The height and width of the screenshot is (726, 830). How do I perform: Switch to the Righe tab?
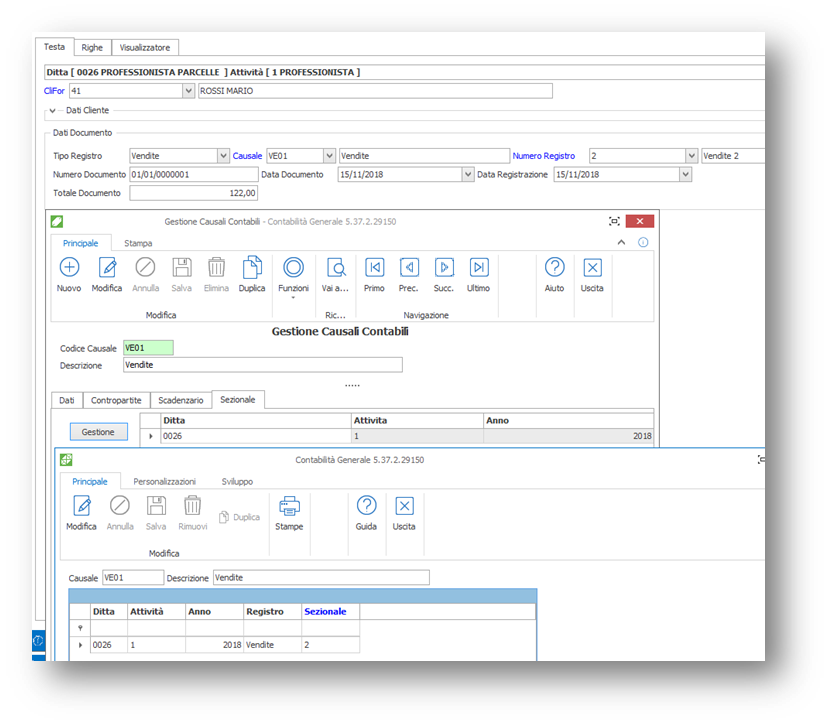(x=92, y=48)
